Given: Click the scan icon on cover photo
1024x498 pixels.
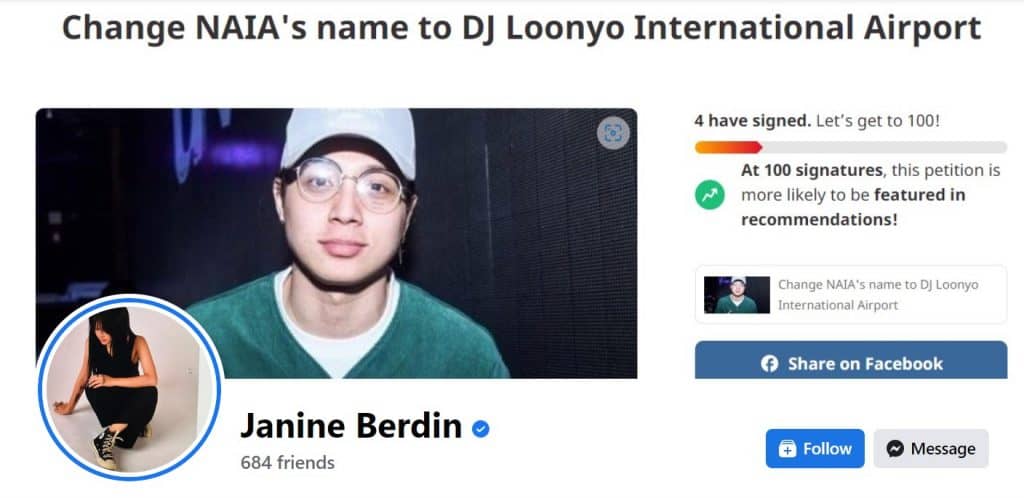Looking at the screenshot, I should click(613, 133).
